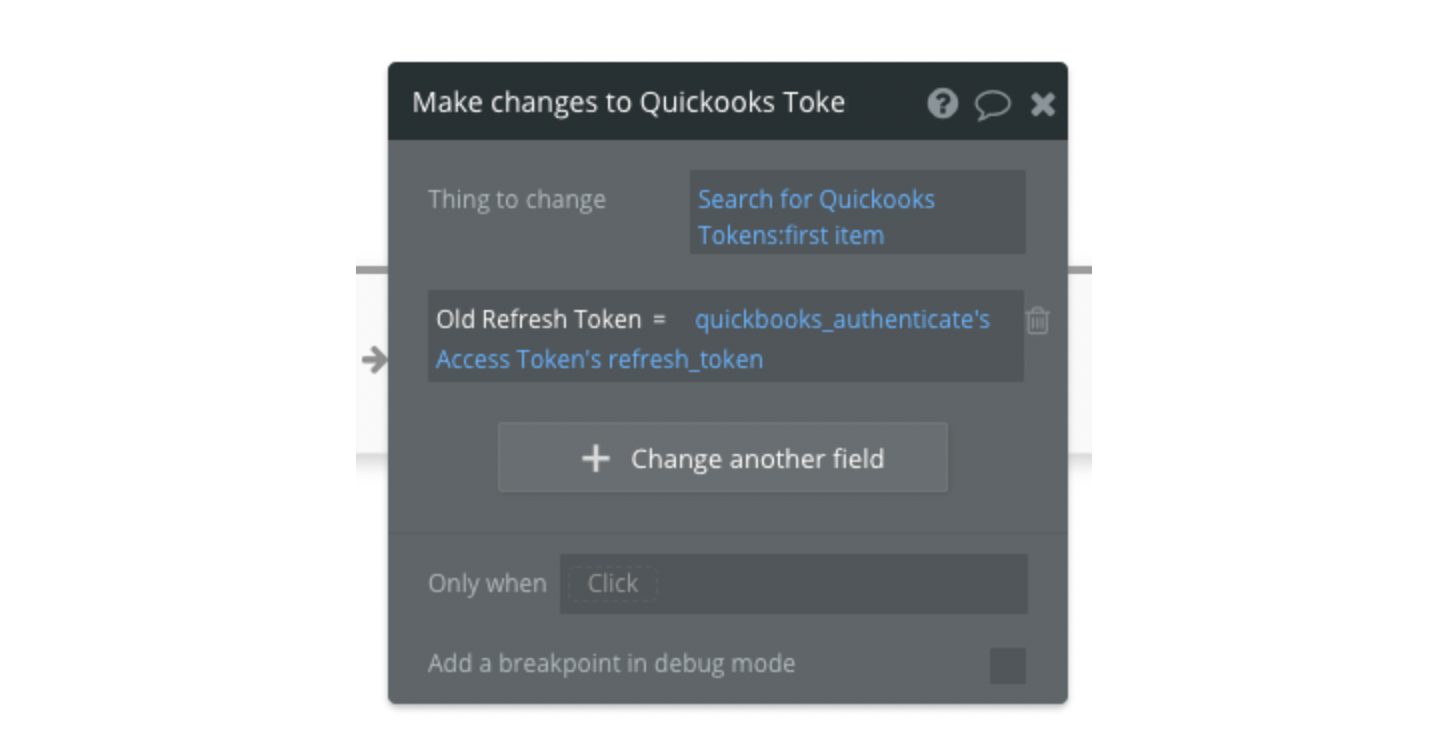Click the Only when label
The height and width of the screenshot is (748, 1448).
pyautogui.click(x=487, y=584)
